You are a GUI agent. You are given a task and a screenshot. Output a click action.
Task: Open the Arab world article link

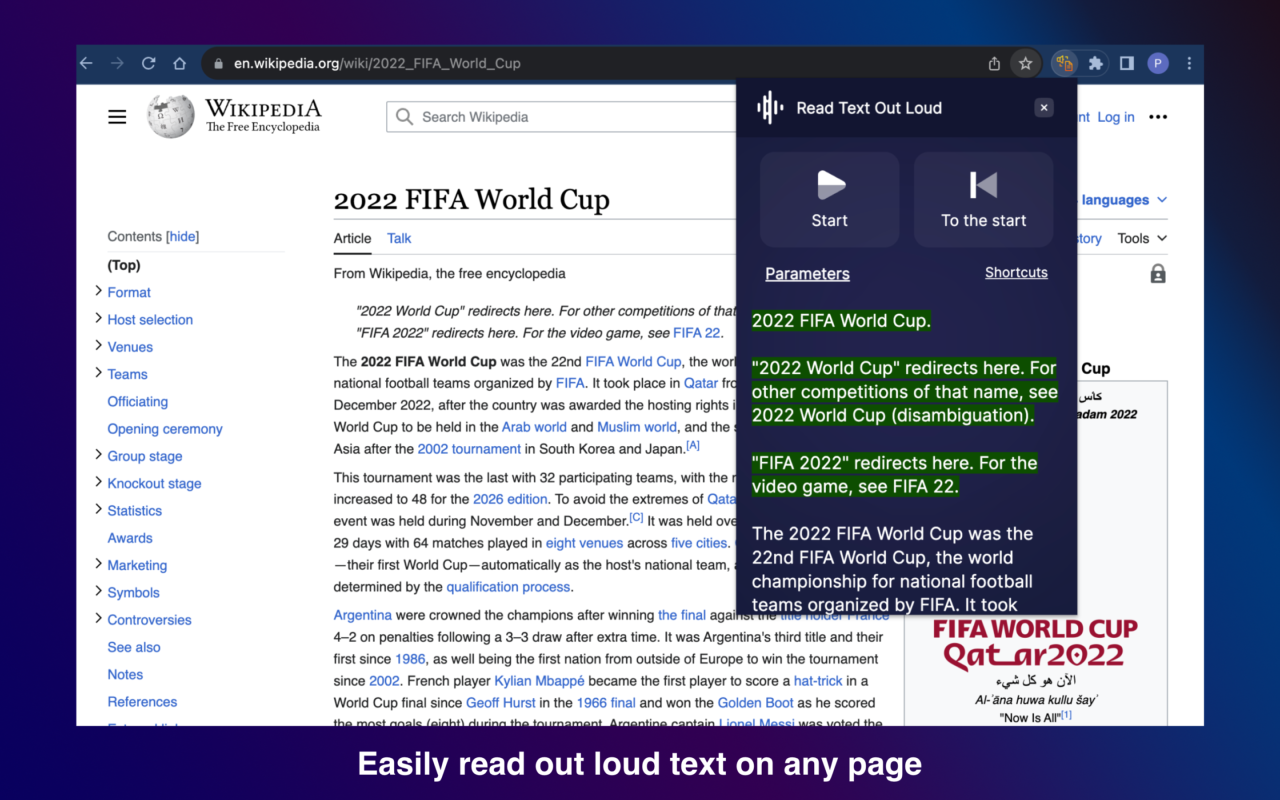[x=534, y=427]
